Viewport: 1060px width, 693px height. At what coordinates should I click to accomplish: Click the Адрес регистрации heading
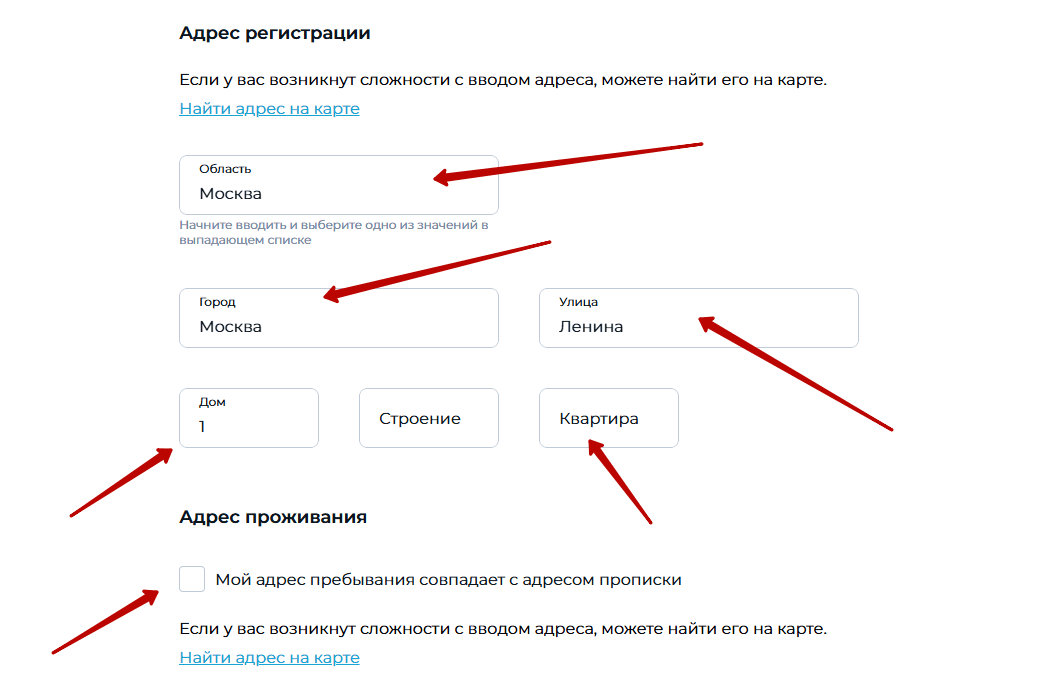(x=274, y=33)
